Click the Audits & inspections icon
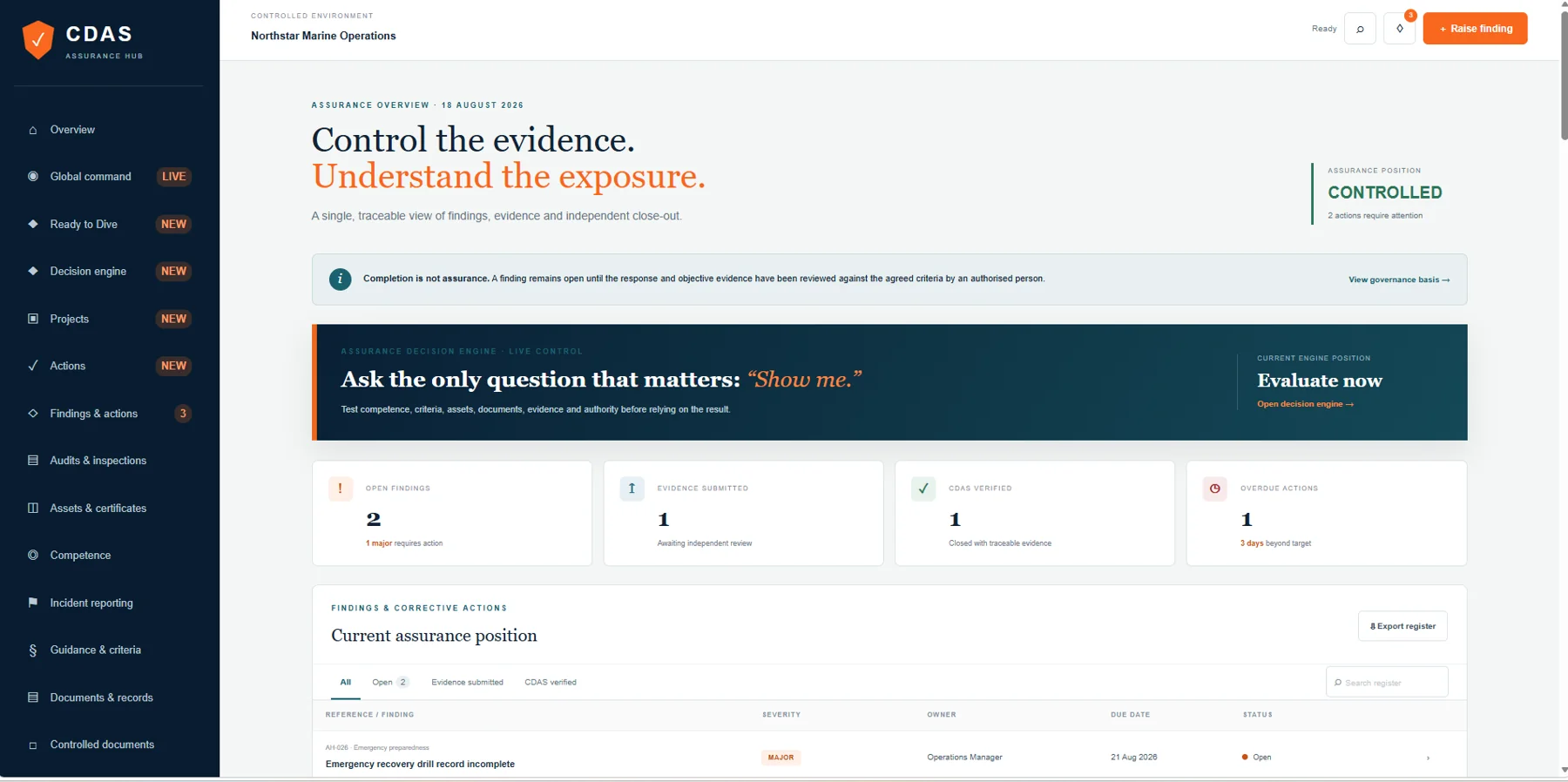The height and width of the screenshot is (782, 1568). click(33, 461)
